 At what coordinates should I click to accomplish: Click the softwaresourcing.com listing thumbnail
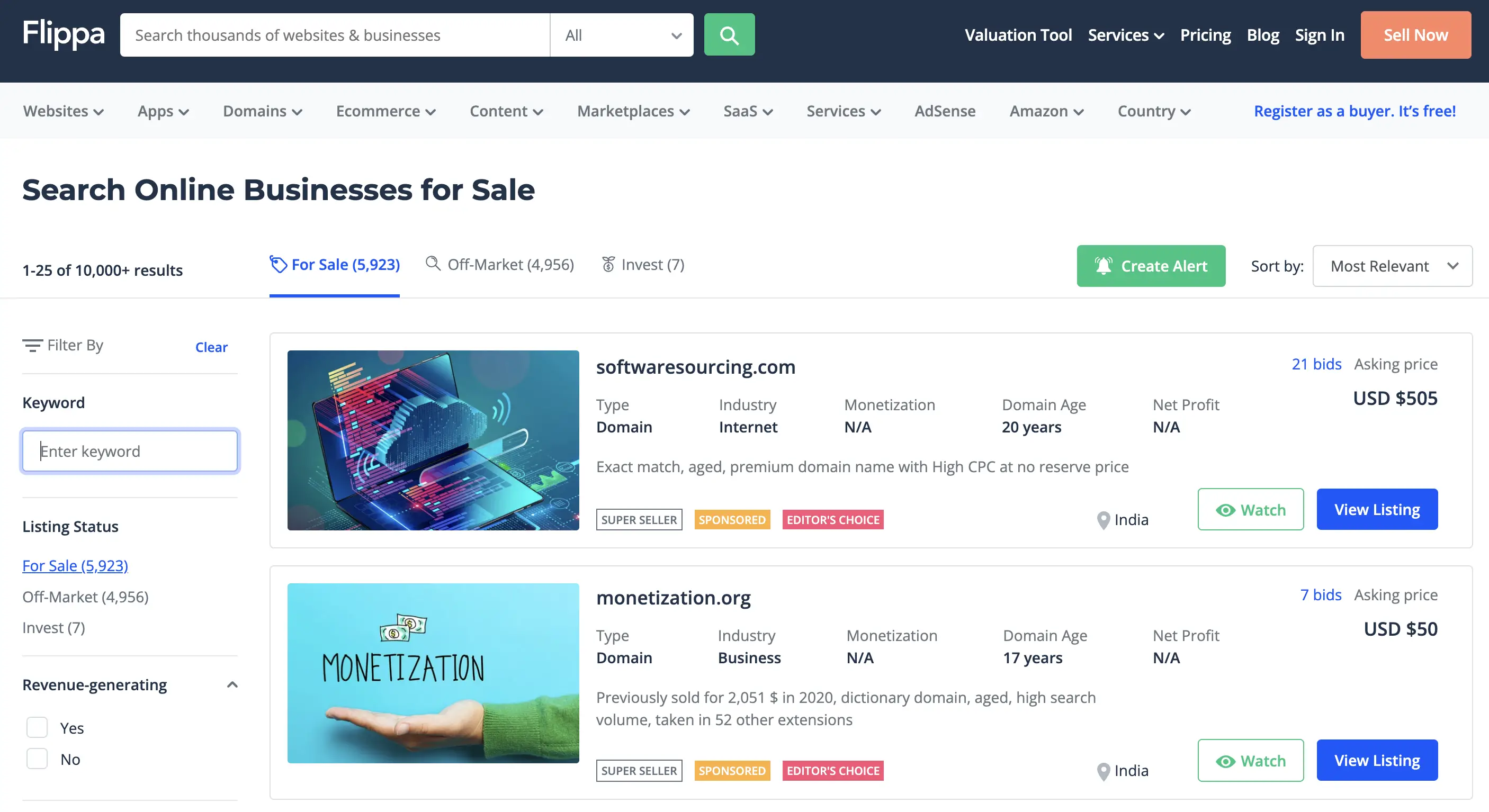pyautogui.click(x=433, y=440)
